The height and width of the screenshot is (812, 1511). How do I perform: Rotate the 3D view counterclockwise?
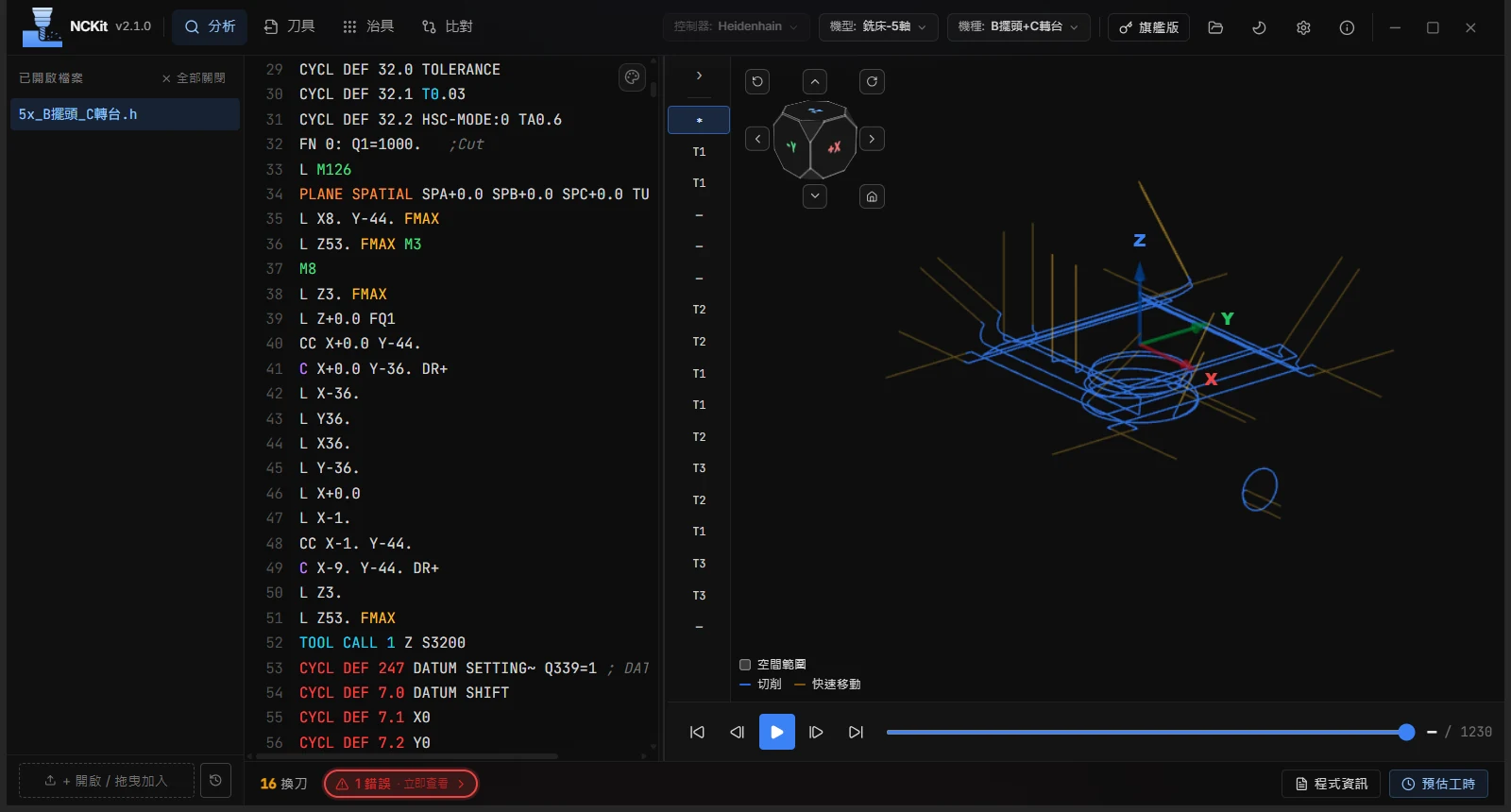(757, 82)
